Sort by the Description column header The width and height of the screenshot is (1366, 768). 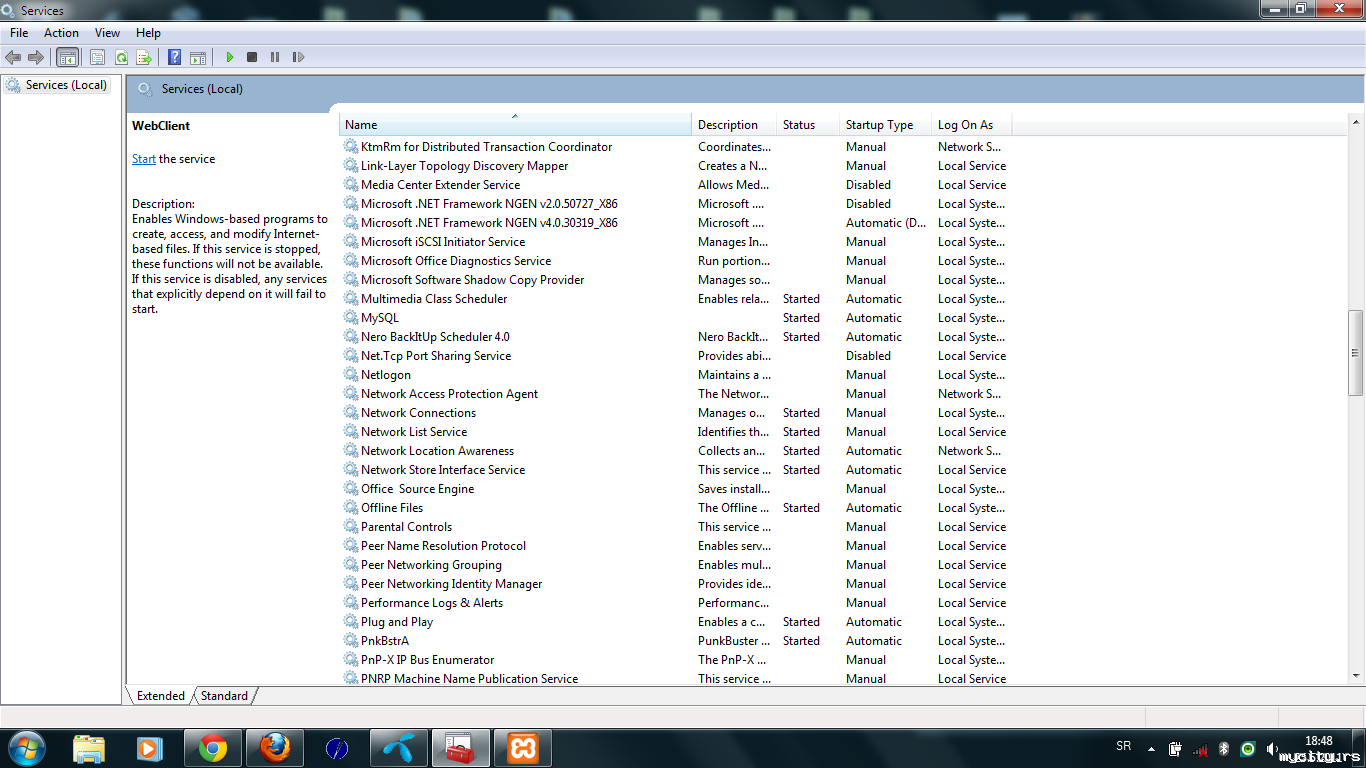(x=734, y=125)
